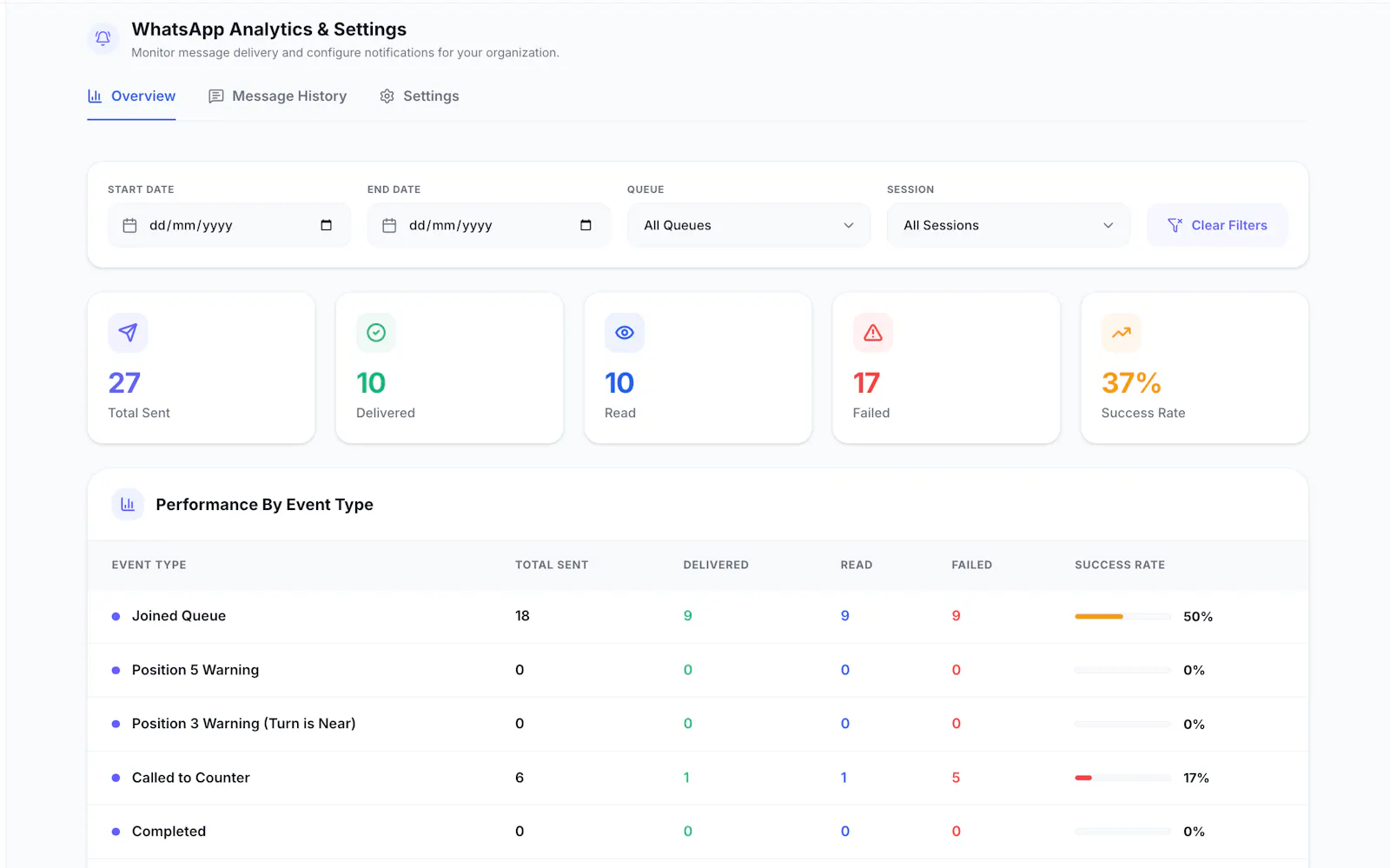Viewport: 1390px width, 868px height.
Task: Click the Performance By Event Type chart icon
Action: click(128, 504)
